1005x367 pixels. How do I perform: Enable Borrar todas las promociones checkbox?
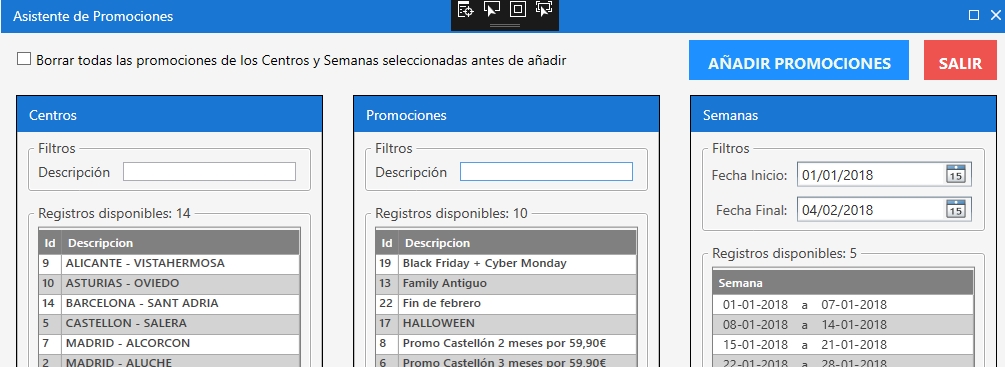pyautogui.click(x=24, y=59)
